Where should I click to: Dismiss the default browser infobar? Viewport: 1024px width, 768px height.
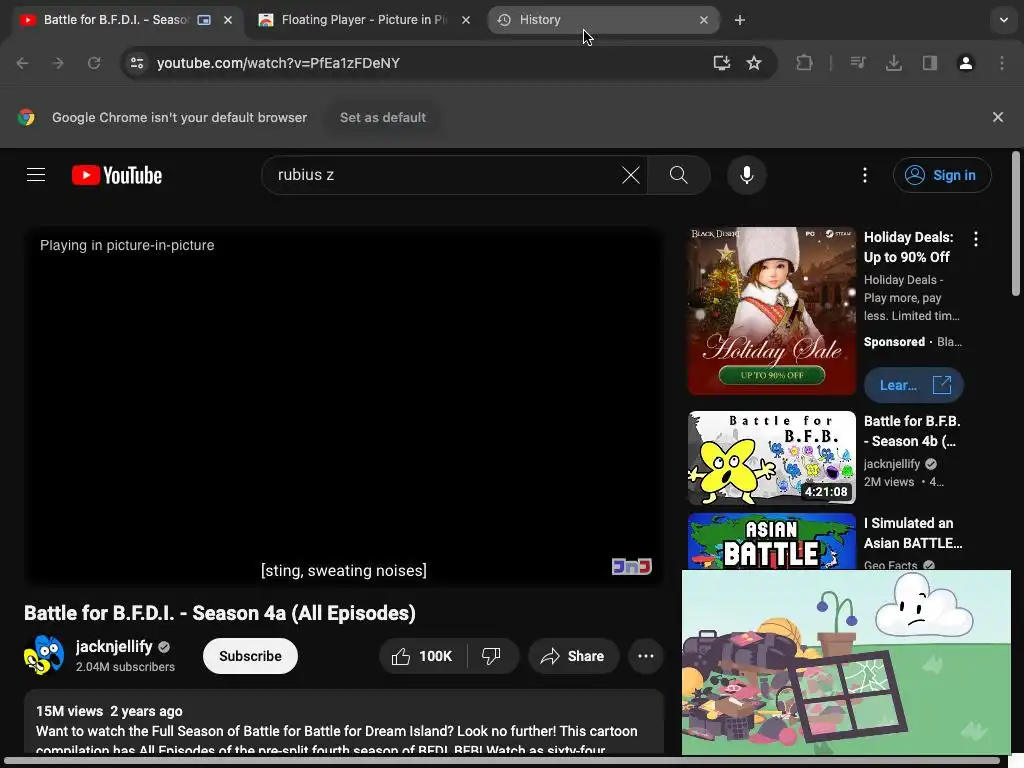tap(997, 118)
